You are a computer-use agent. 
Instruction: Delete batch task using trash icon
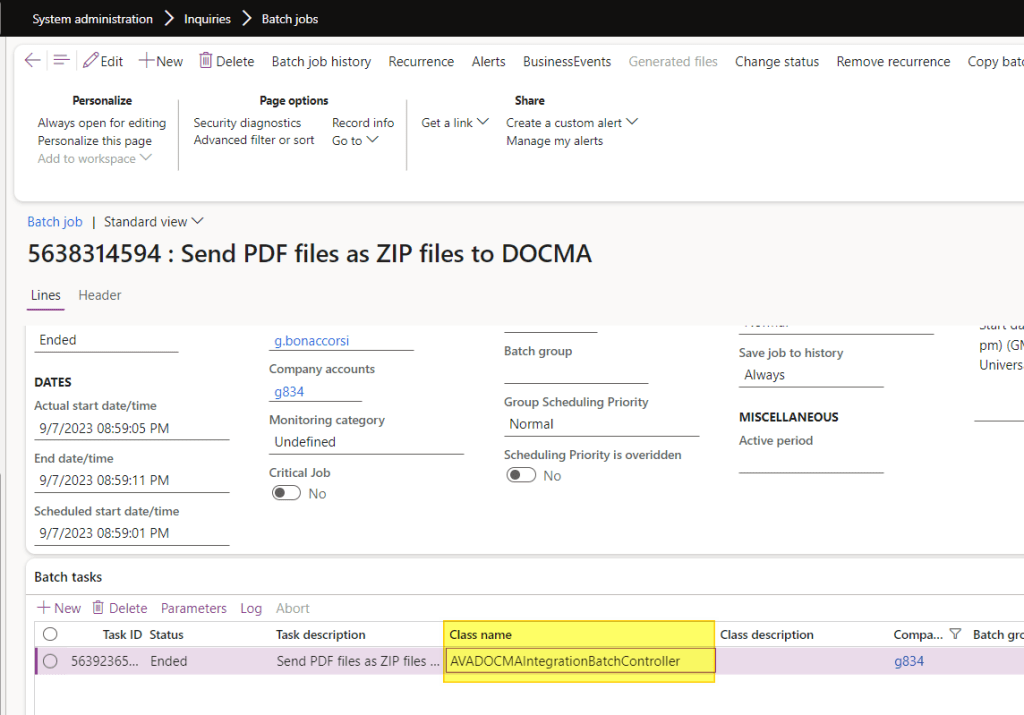[98, 608]
